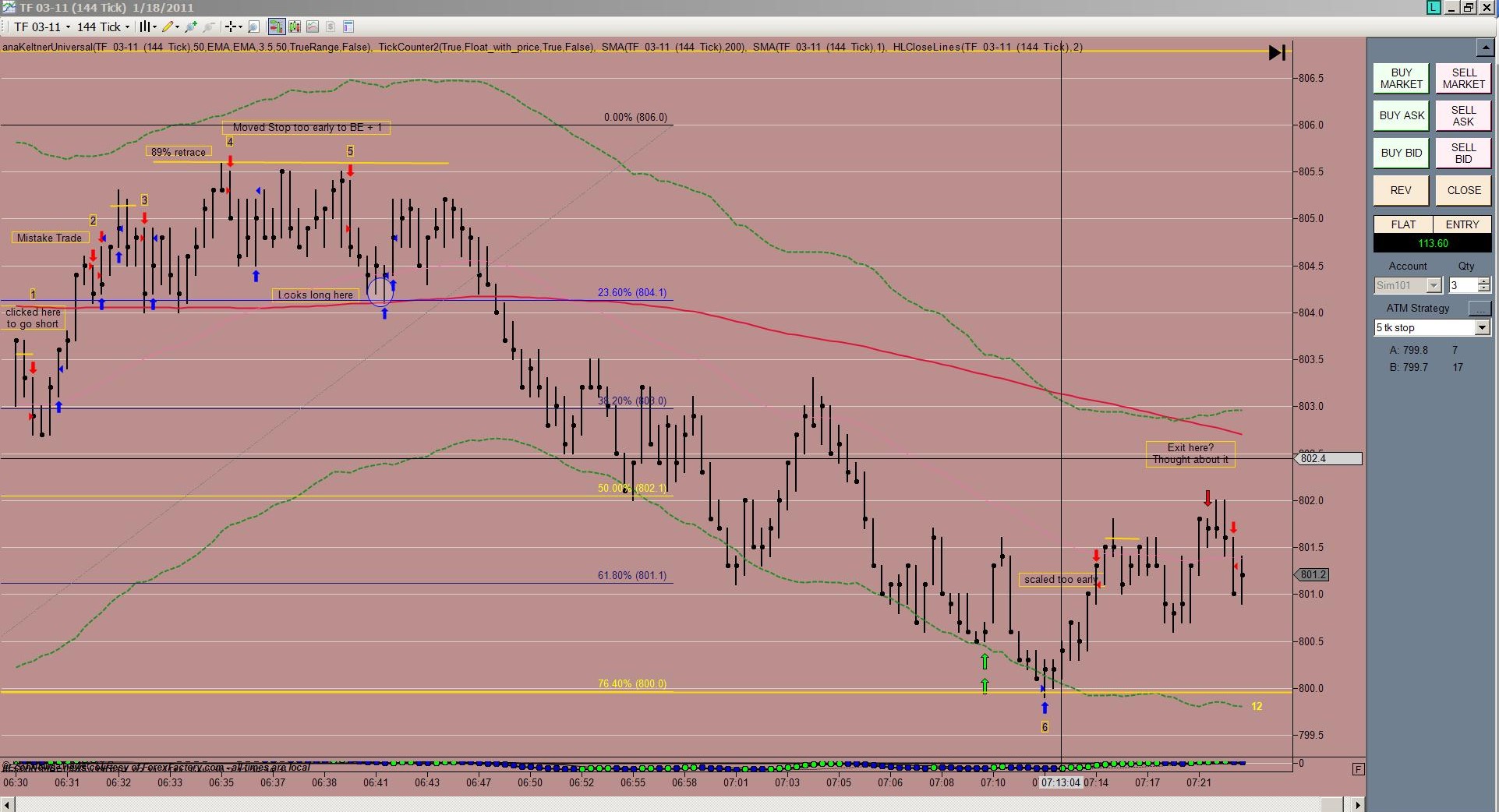Click BUY ASK button
The width and height of the screenshot is (1499, 812).
(1401, 115)
